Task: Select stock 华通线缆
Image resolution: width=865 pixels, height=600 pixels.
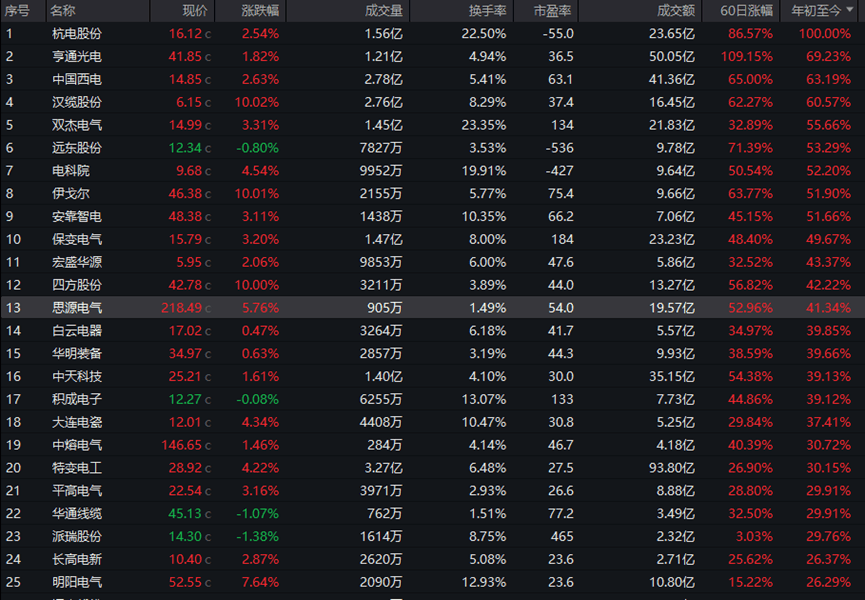Action: point(77,514)
